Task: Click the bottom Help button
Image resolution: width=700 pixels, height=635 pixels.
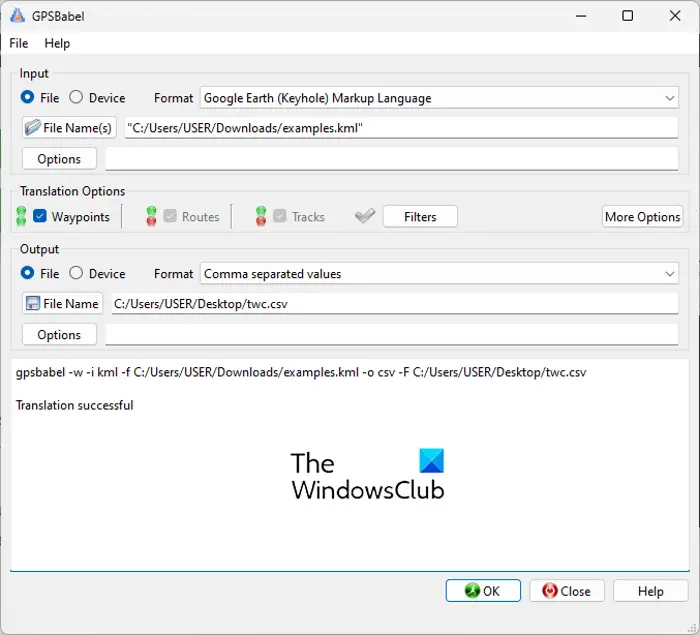Action: [x=650, y=591]
